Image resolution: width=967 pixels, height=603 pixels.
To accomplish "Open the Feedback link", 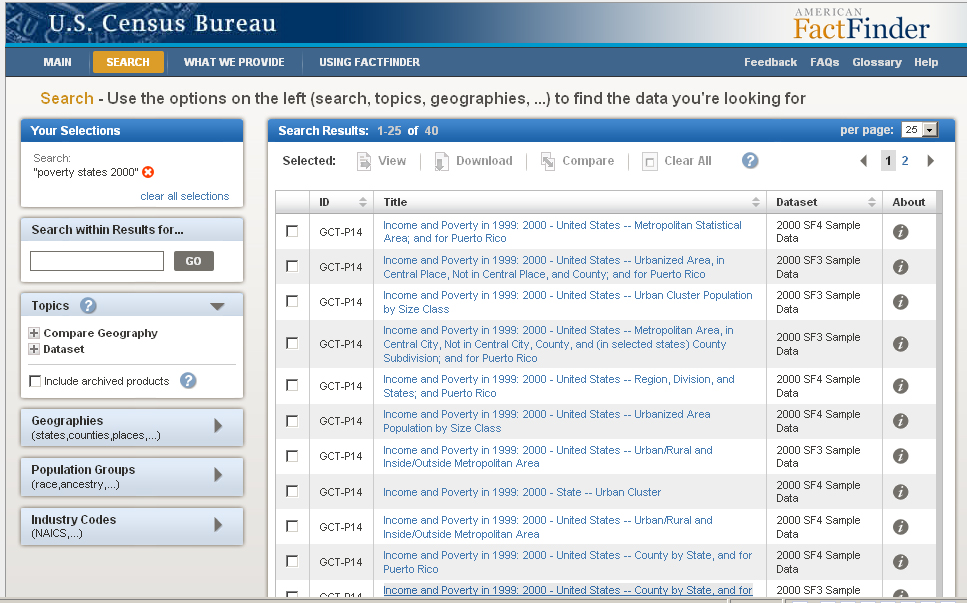I will click(x=770, y=62).
